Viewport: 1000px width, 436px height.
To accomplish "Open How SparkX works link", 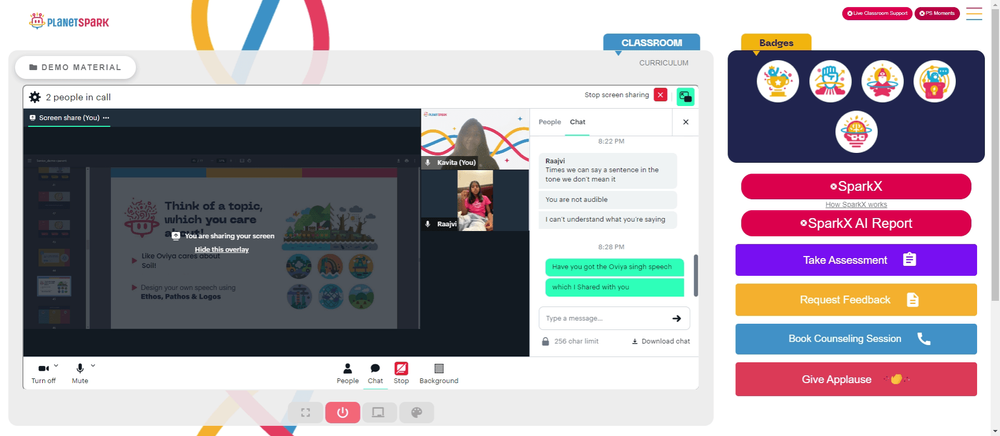I will (x=856, y=205).
